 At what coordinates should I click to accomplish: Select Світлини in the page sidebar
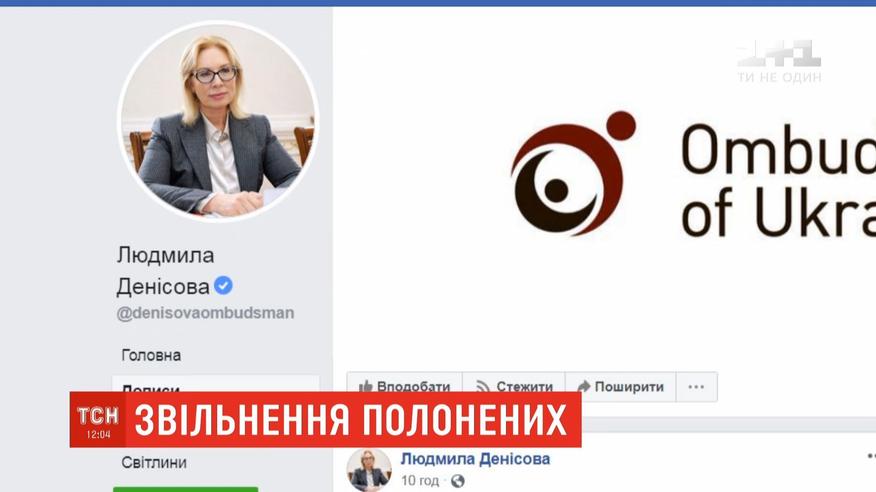pos(154,462)
